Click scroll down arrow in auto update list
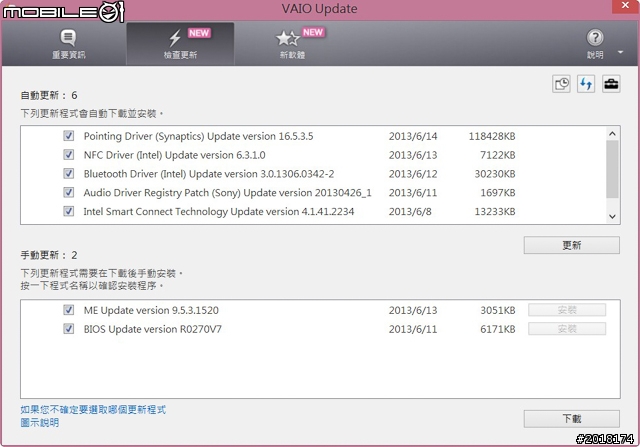 point(612,216)
